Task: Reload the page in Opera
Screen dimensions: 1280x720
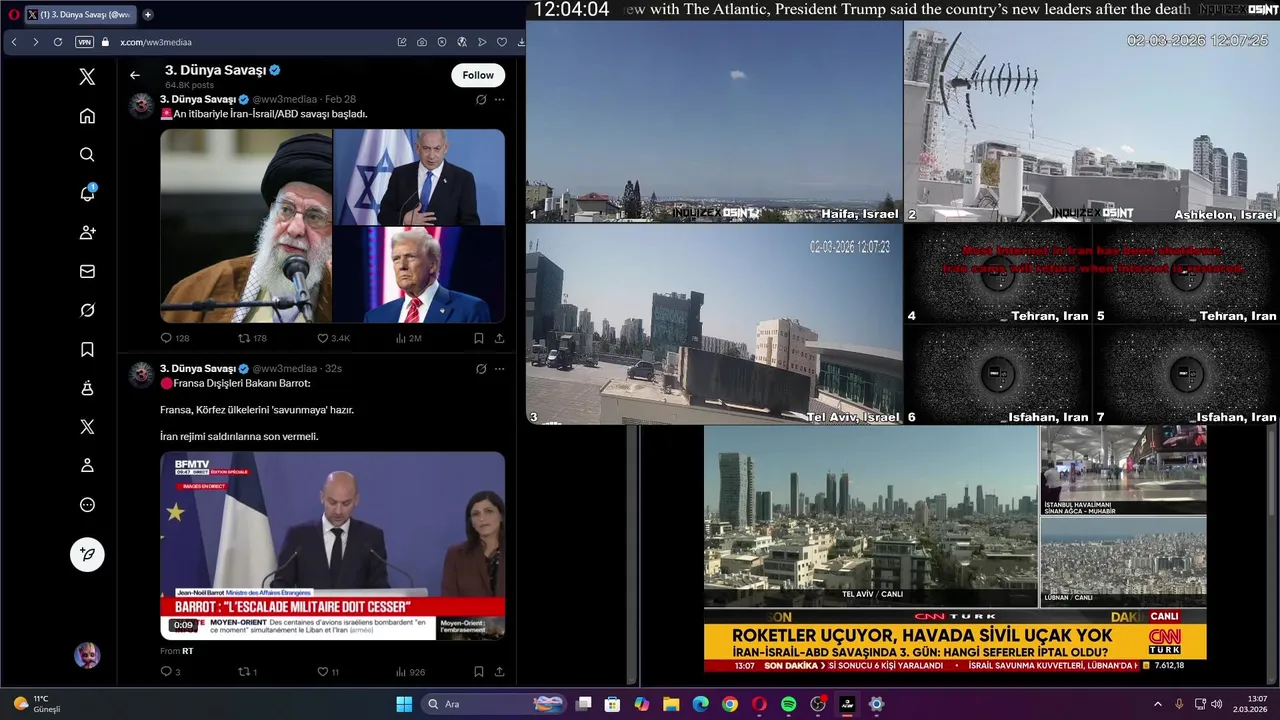Action: tap(58, 42)
